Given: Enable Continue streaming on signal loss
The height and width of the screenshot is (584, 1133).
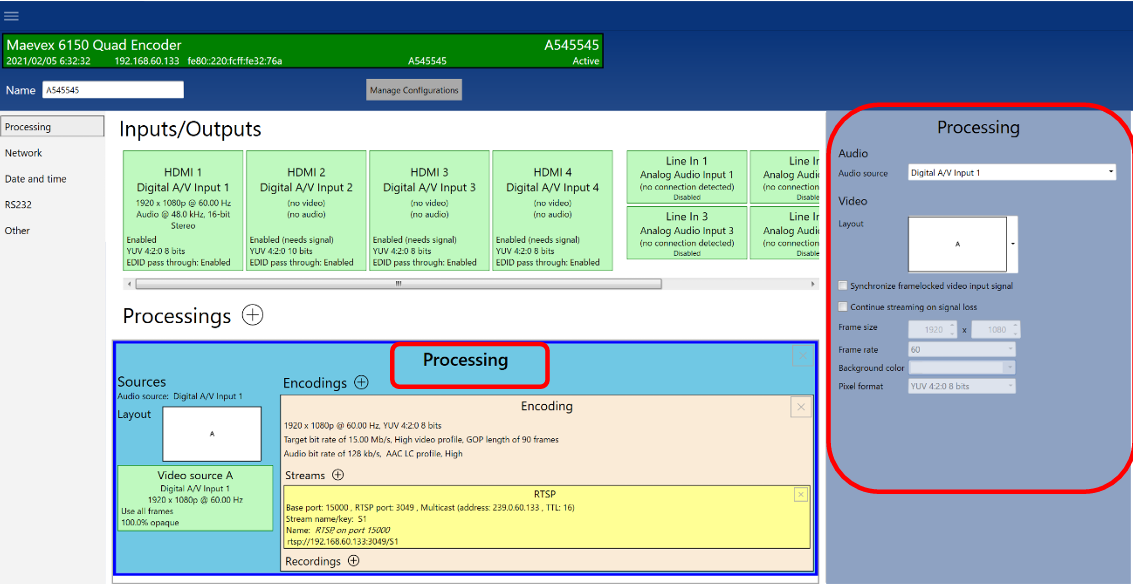Looking at the screenshot, I should point(843,306).
